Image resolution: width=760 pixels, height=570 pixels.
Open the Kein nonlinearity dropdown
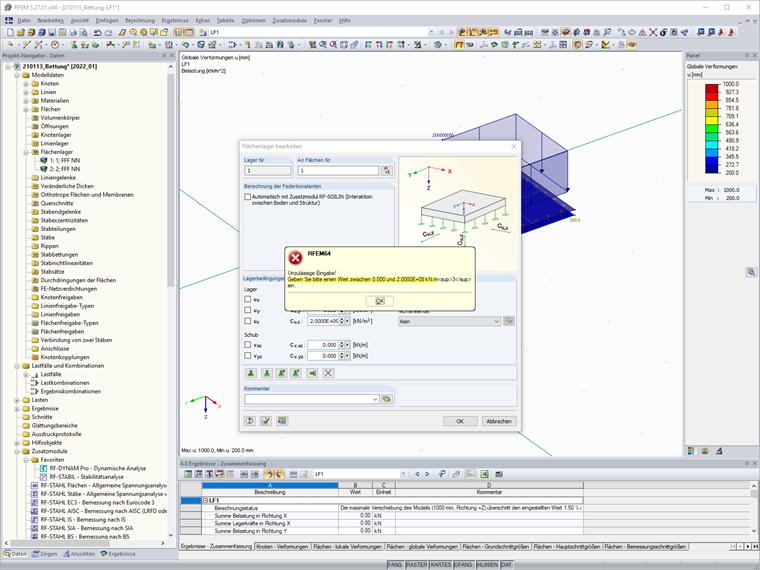pos(496,321)
